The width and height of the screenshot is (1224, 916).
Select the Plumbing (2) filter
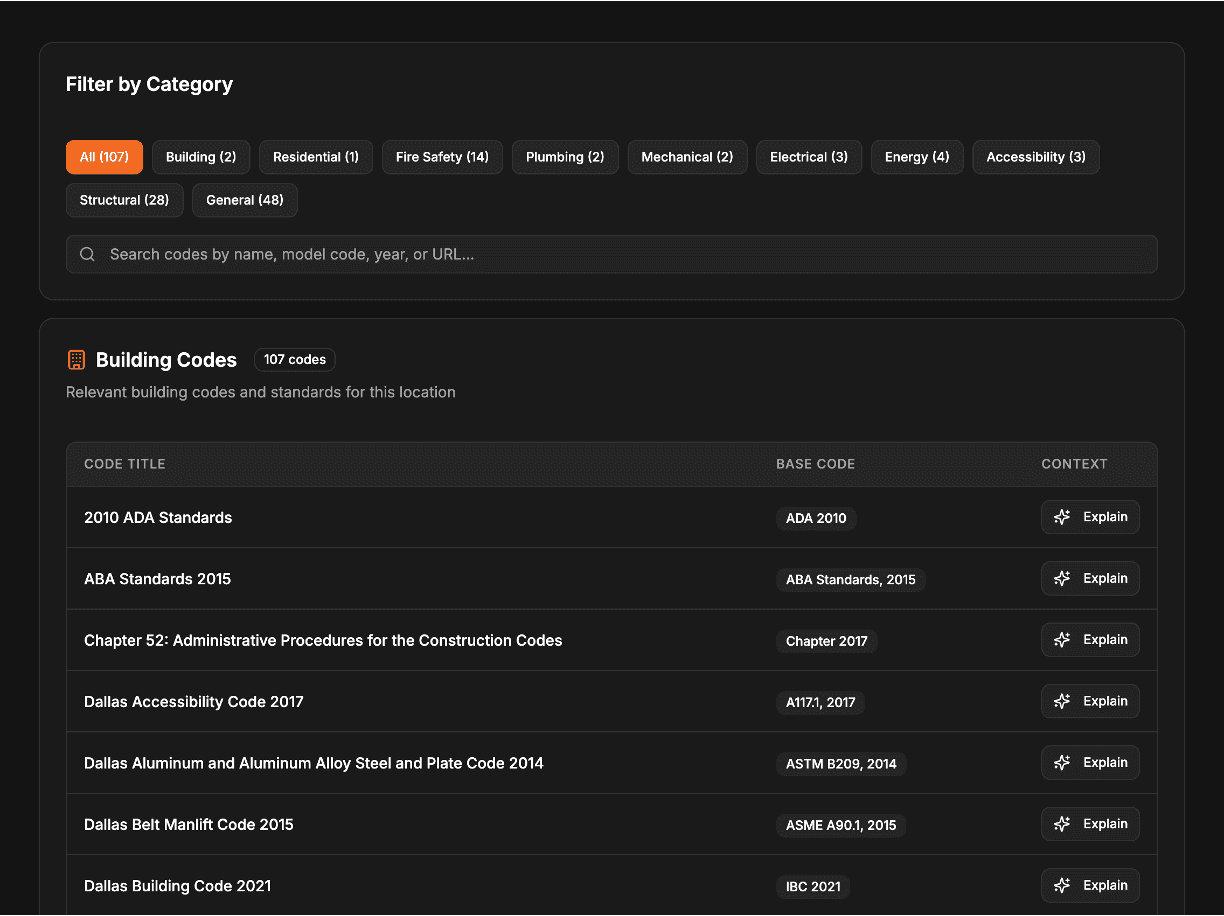pyautogui.click(x=565, y=157)
